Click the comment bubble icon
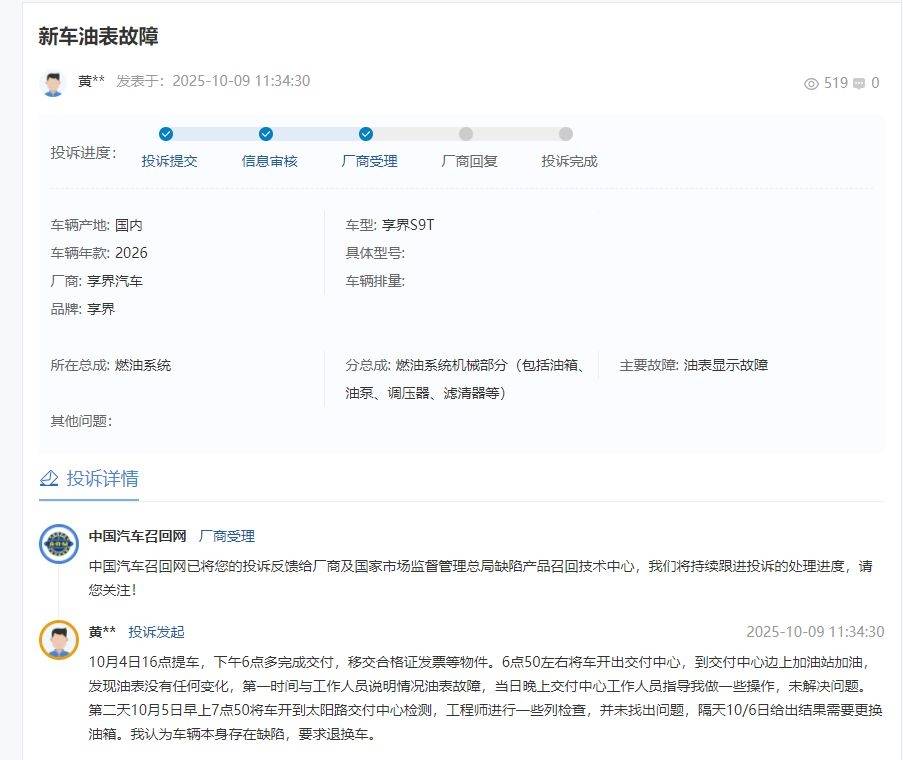Viewport: 903px width, 760px height. [859, 84]
